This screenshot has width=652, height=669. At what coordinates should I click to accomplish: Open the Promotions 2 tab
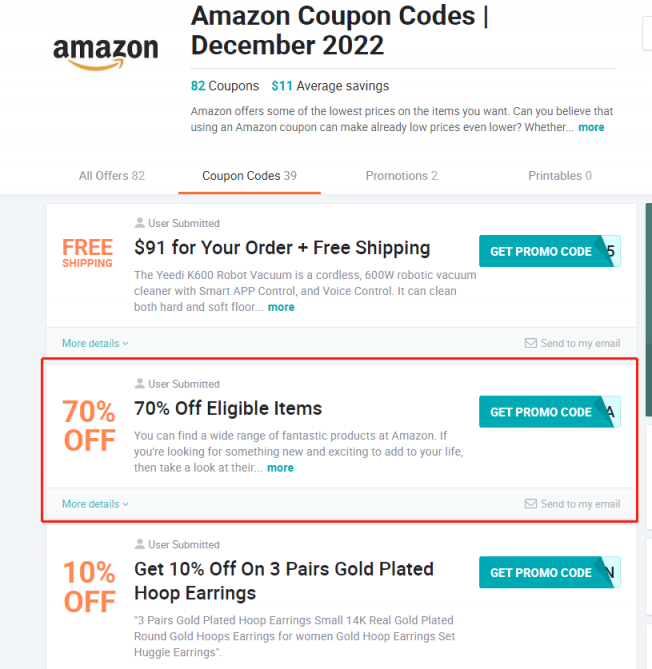click(401, 176)
